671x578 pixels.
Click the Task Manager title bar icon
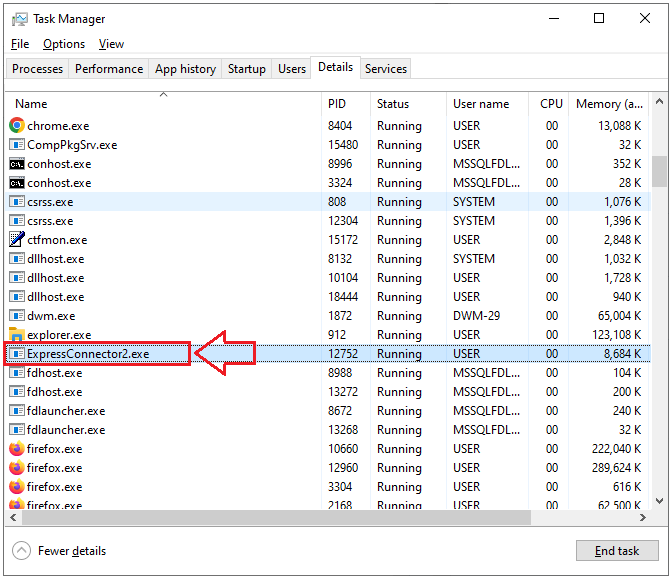19,19
